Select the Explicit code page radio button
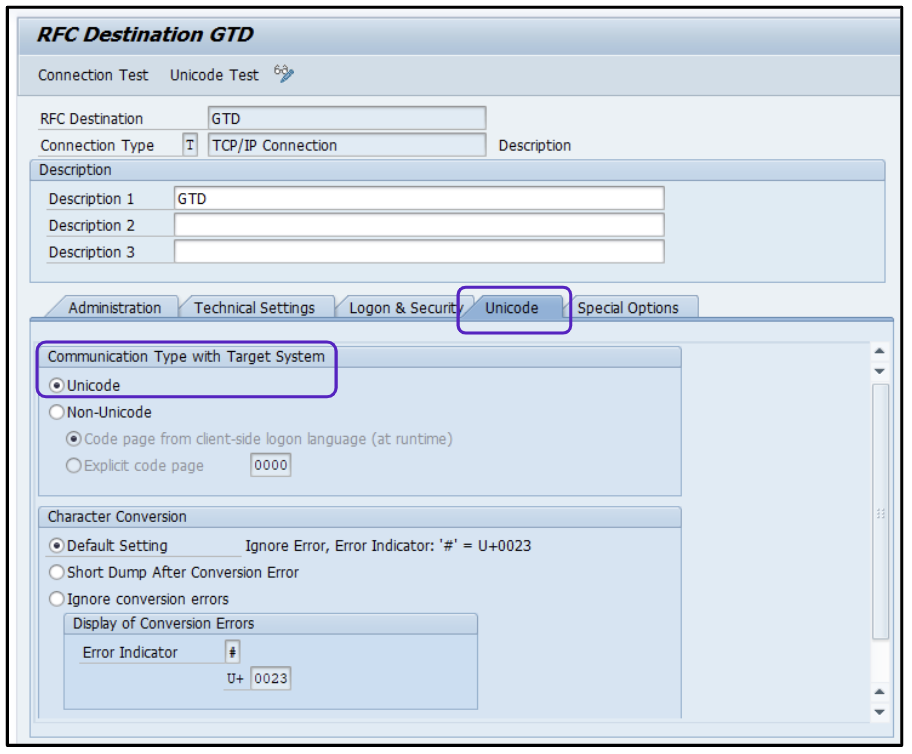The image size is (912, 754). coord(75,465)
